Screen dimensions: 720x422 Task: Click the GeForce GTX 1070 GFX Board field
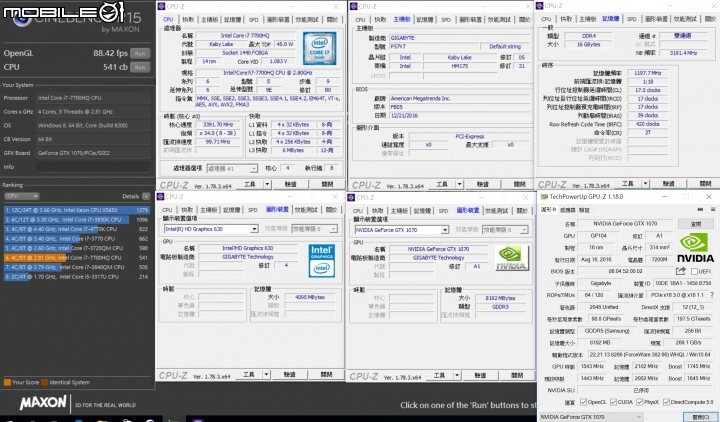pos(93,153)
